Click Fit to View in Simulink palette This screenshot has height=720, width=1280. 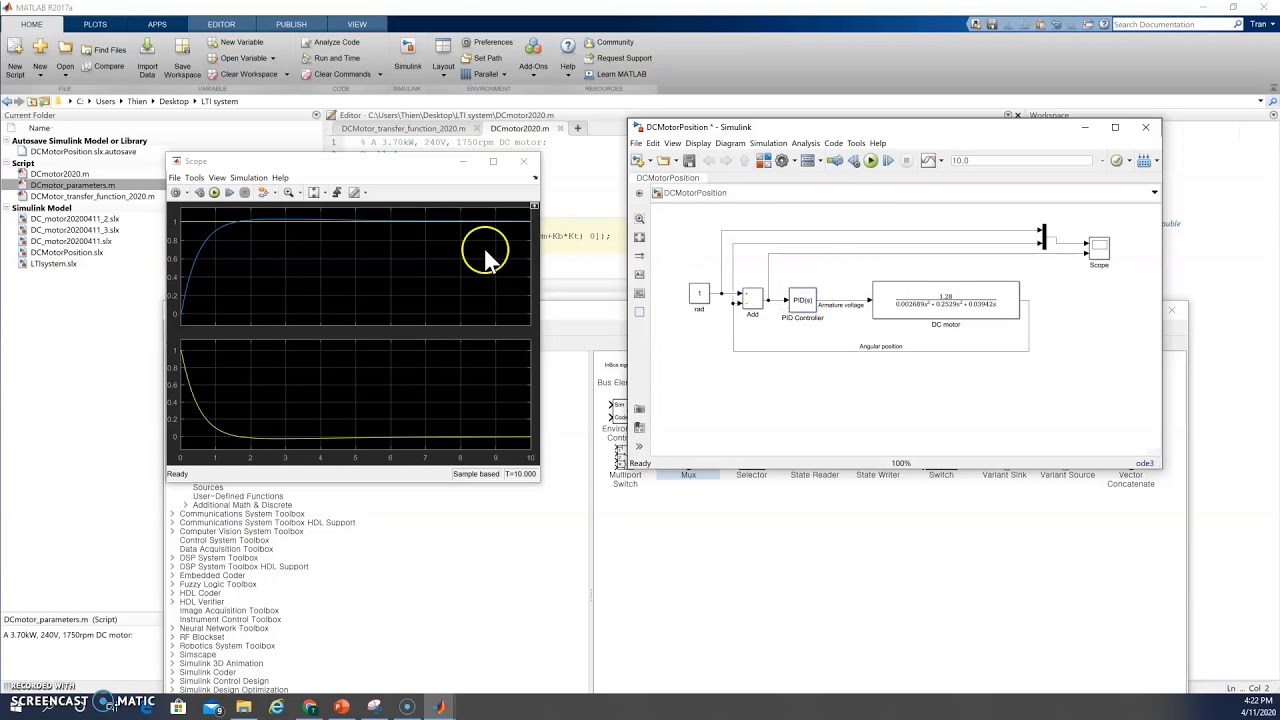[x=639, y=237]
